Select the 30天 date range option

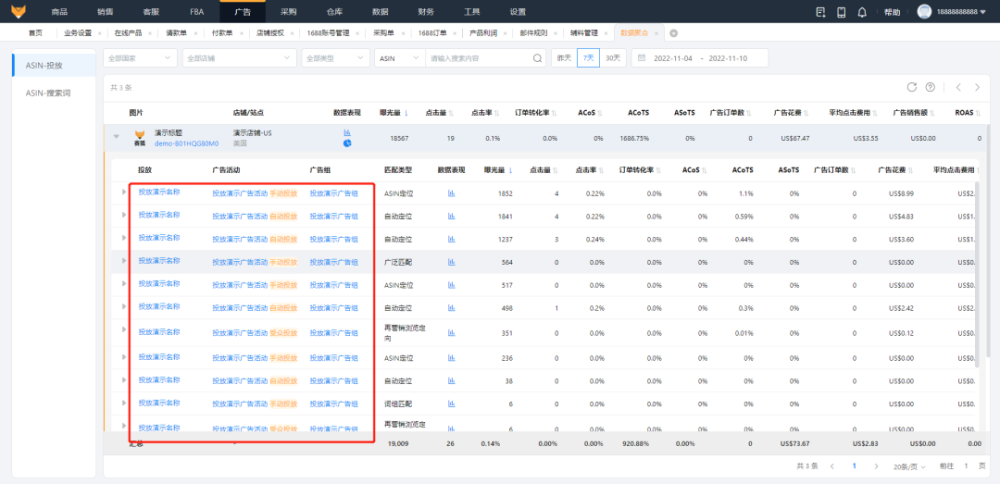pyautogui.click(x=612, y=58)
